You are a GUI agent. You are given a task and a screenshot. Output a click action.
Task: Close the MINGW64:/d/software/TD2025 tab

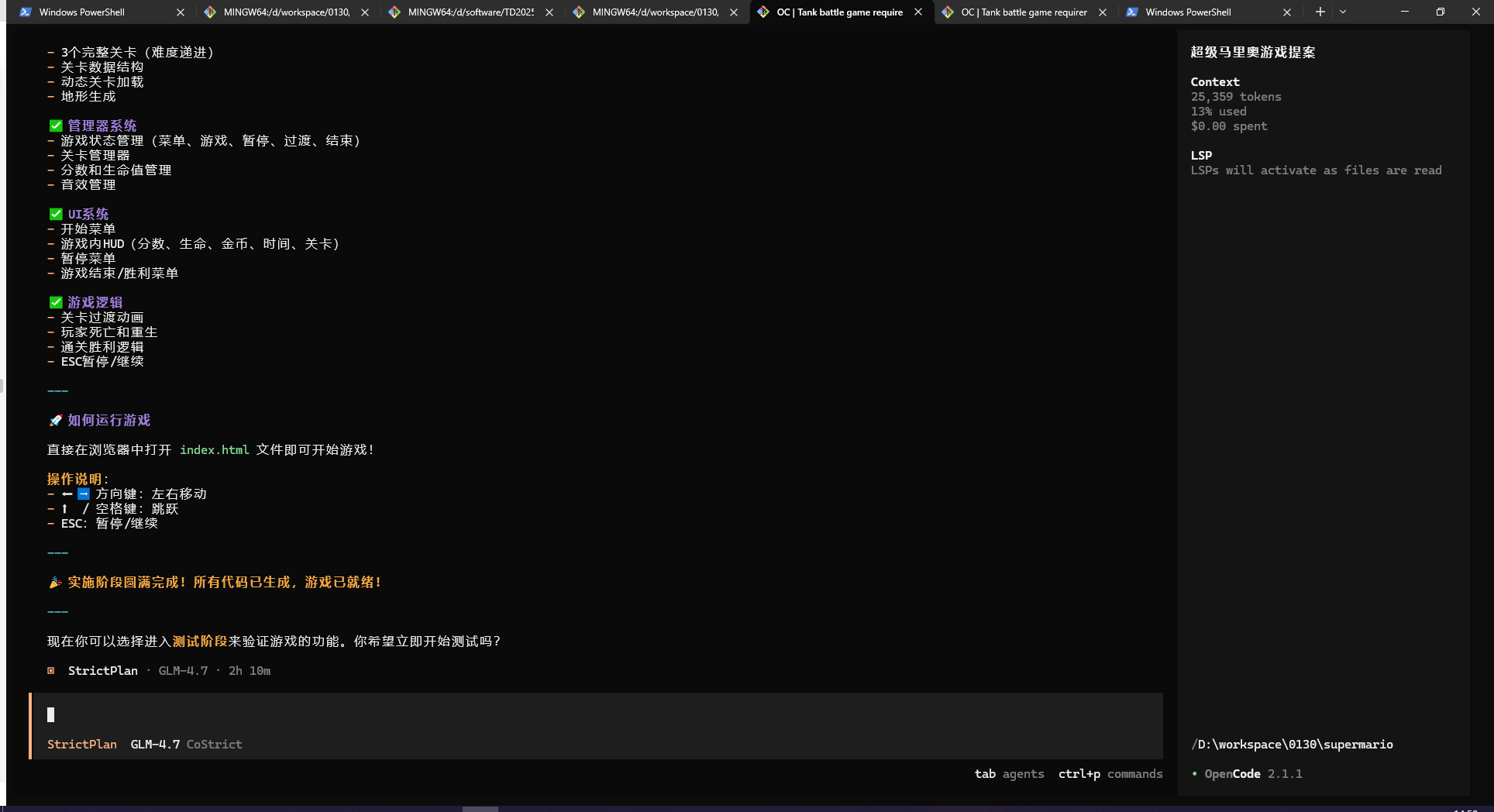tap(549, 12)
